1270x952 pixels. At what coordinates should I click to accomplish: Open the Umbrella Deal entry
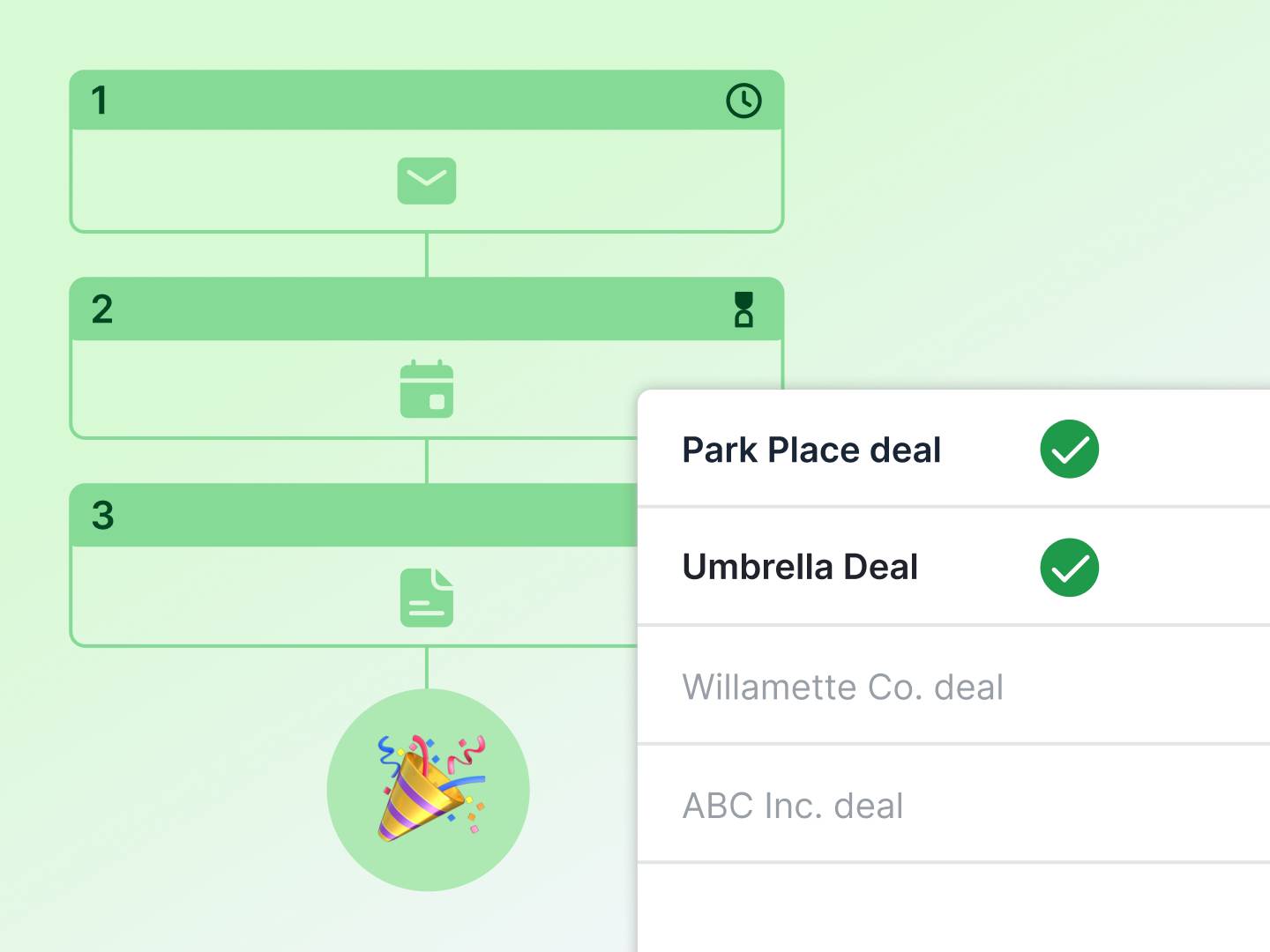[x=800, y=567]
